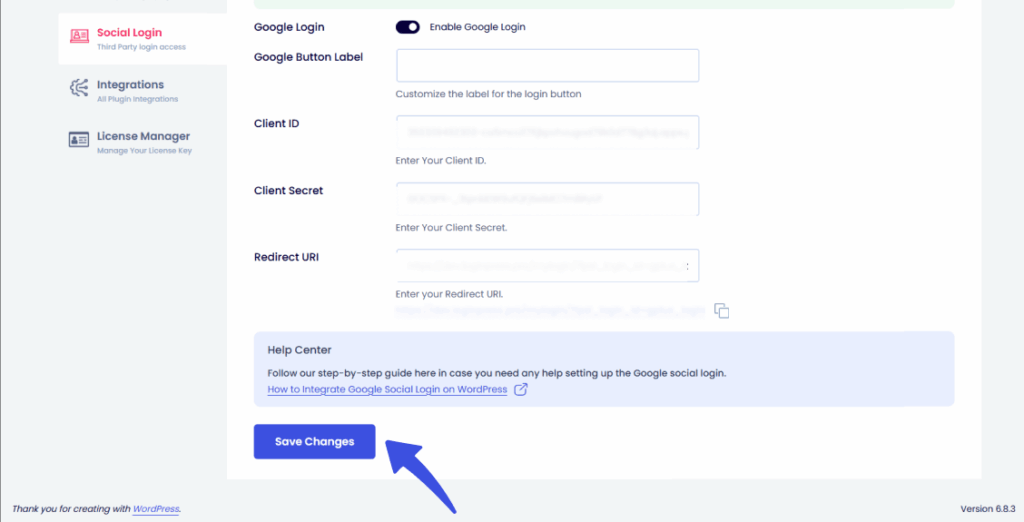The image size is (1024, 522).
Task: Follow the WordPress link in the footer
Action: pyautogui.click(x=156, y=509)
